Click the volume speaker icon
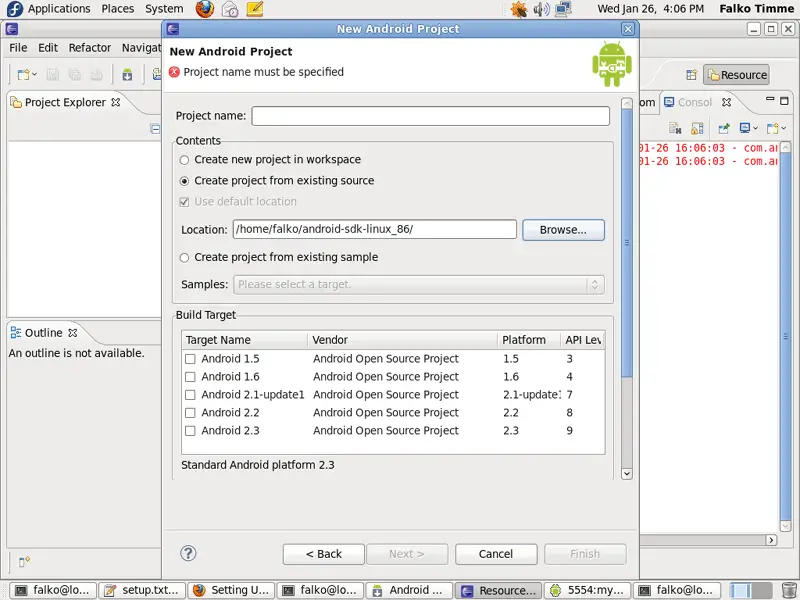This screenshot has height=600, width=800. click(541, 9)
